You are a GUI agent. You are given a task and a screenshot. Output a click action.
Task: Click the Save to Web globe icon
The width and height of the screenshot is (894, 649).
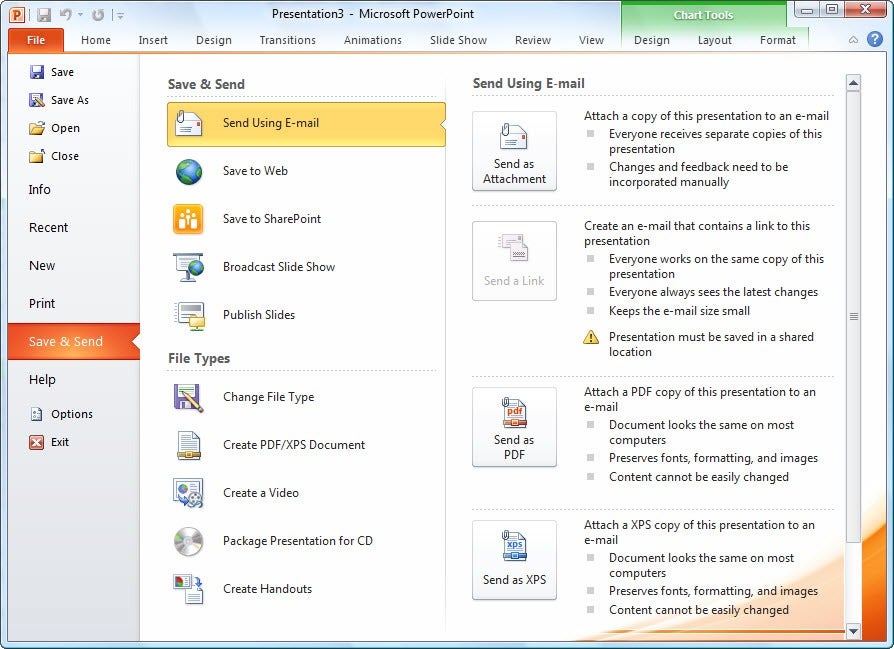tap(189, 172)
